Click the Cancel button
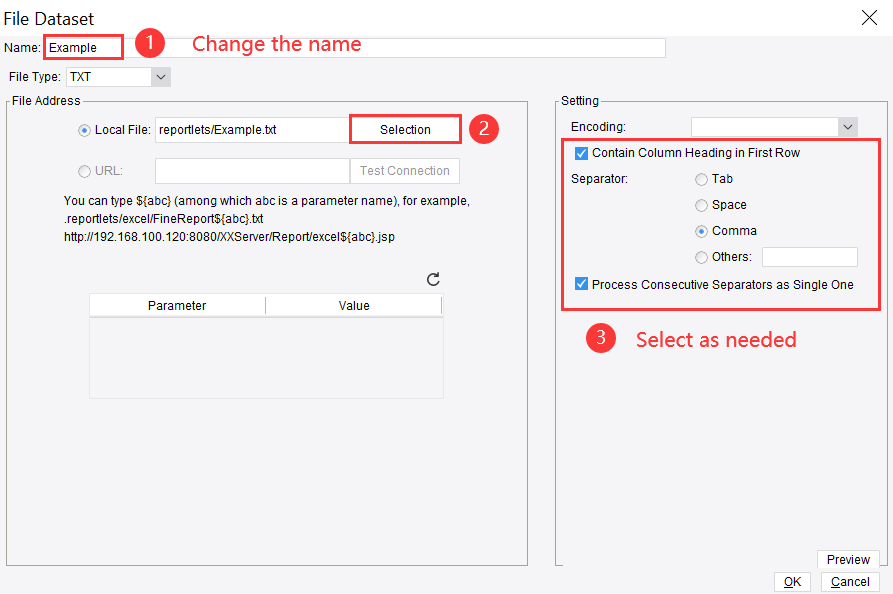The image size is (893, 594). pyautogui.click(x=850, y=582)
